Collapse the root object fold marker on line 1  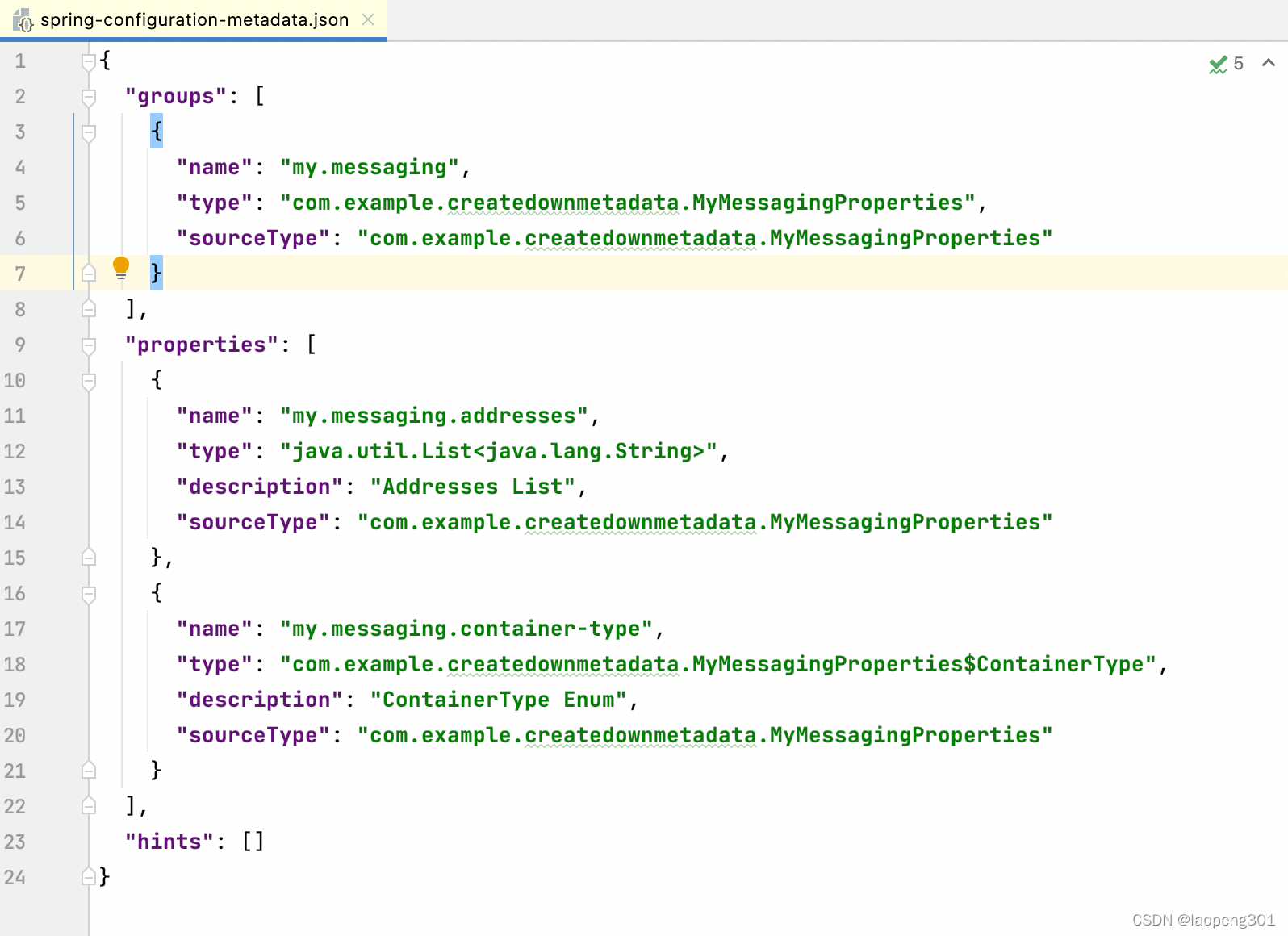tap(89, 61)
